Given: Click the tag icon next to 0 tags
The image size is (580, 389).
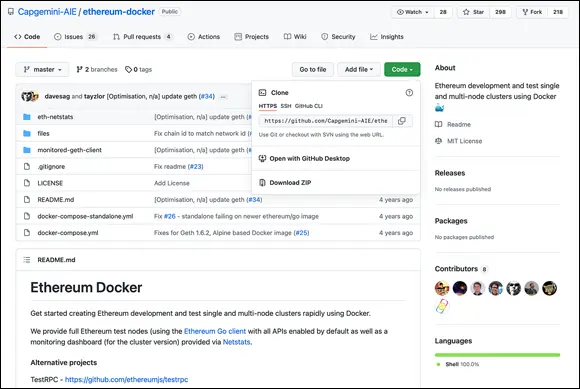Looking at the screenshot, I should [128, 70].
